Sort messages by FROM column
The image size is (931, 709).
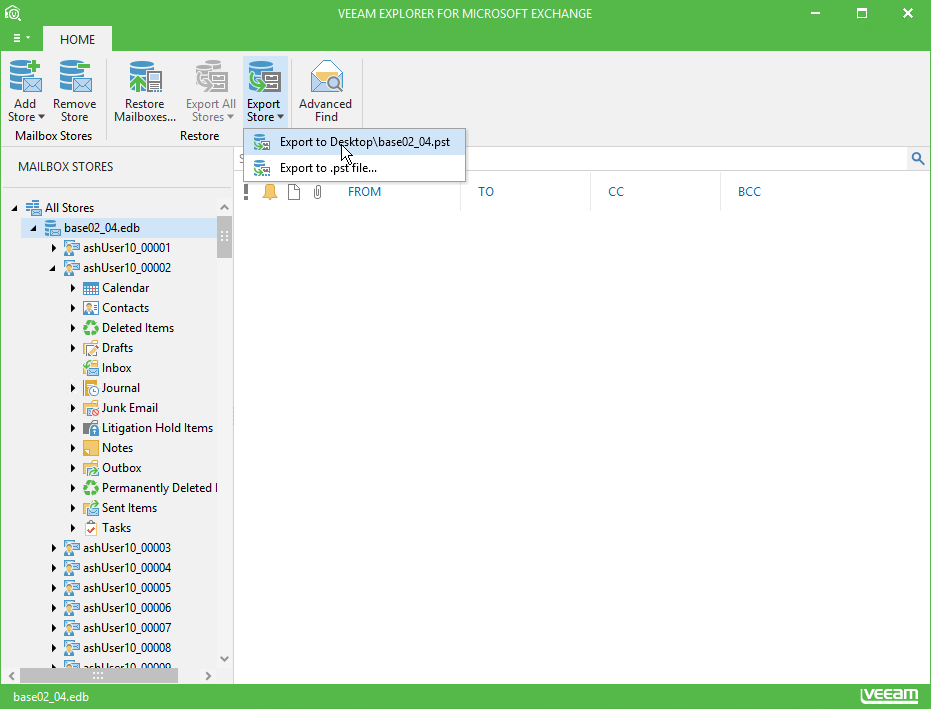[365, 192]
